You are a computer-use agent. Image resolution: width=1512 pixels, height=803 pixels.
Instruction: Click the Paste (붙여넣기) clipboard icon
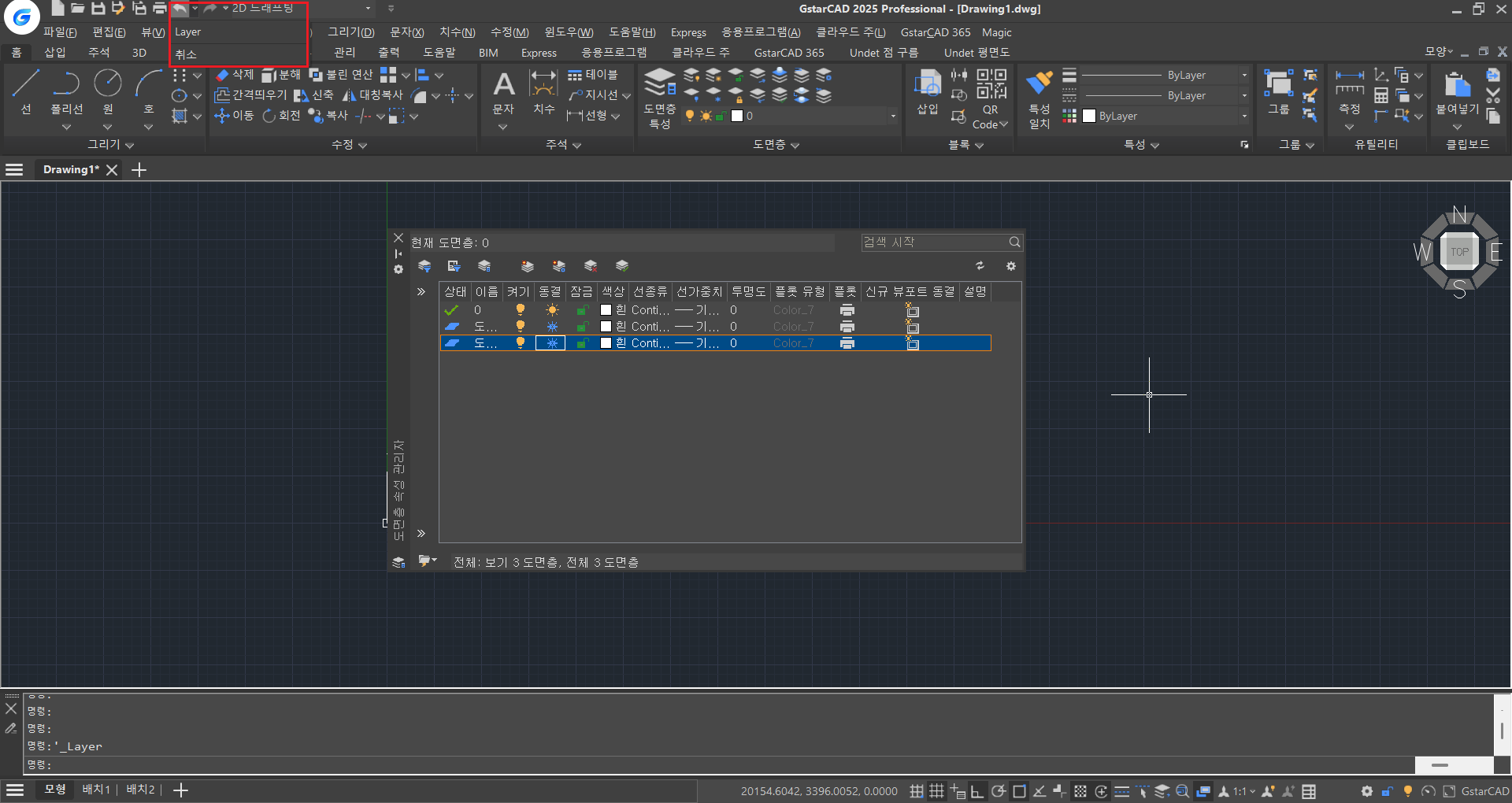[1457, 92]
